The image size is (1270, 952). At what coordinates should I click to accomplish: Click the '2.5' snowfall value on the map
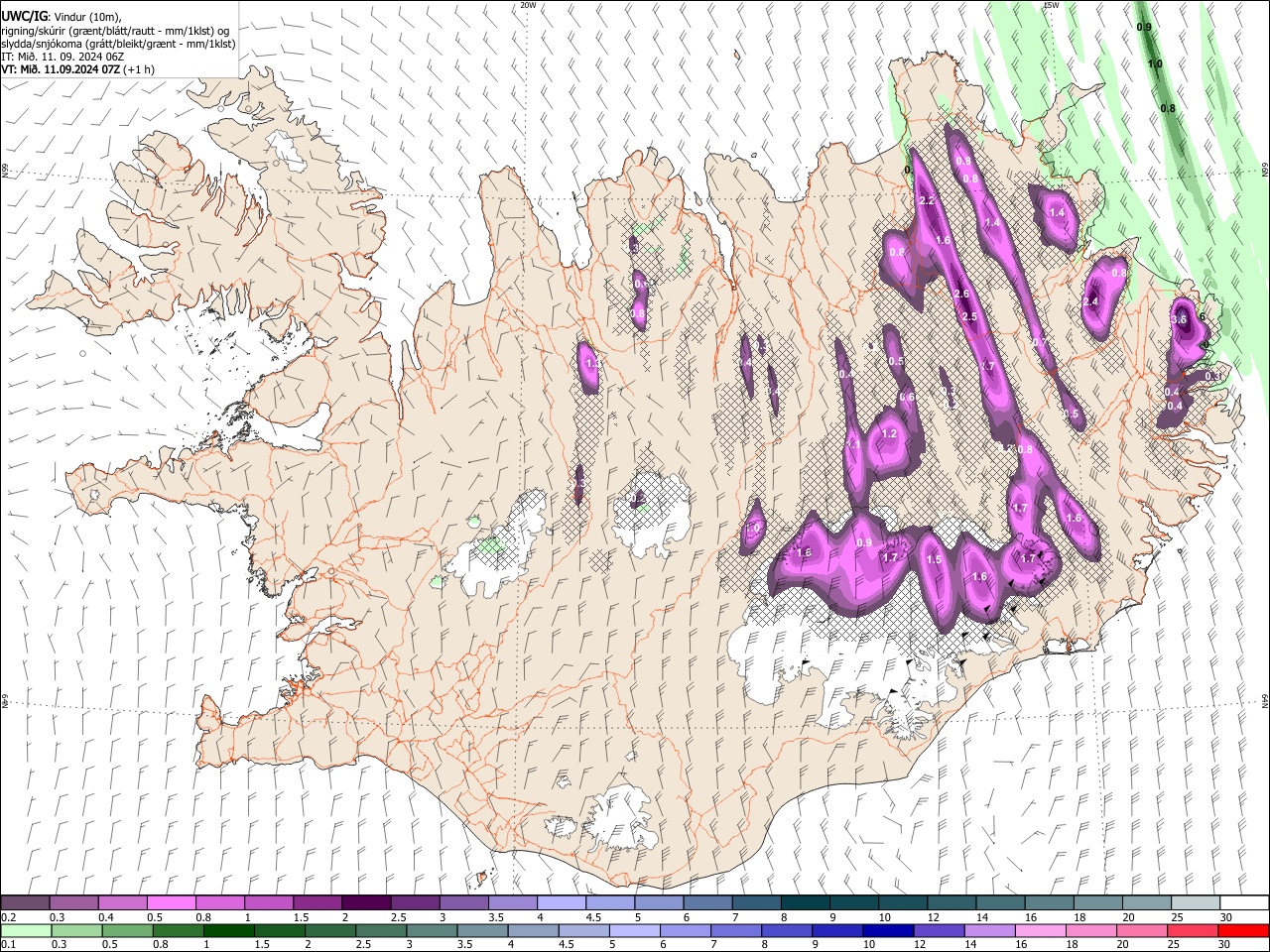(x=969, y=316)
